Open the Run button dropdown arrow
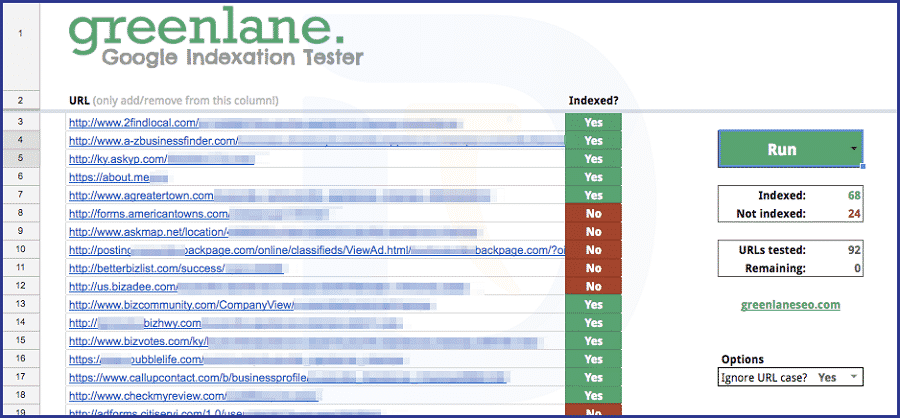Viewport: 900px width, 418px height. tap(854, 149)
